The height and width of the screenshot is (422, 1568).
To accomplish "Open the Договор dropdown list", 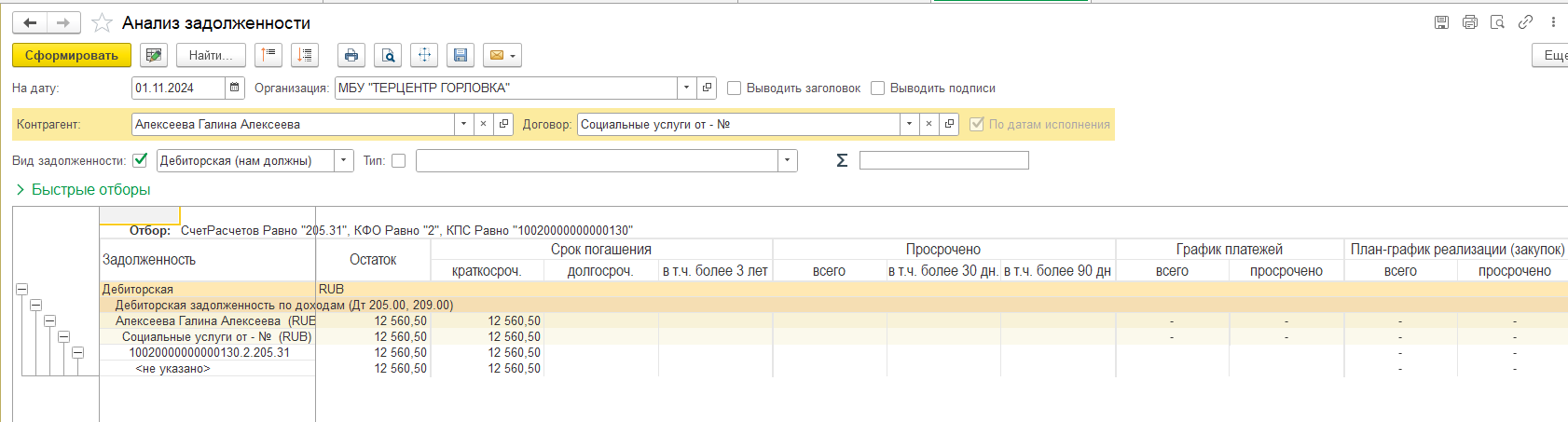I will (x=909, y=124).
